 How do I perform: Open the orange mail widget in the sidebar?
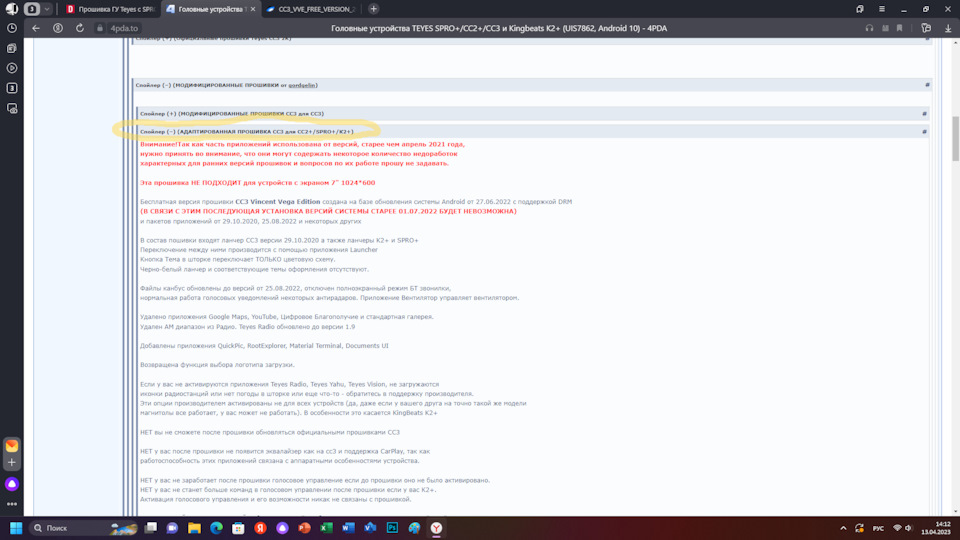coord(12,445)
